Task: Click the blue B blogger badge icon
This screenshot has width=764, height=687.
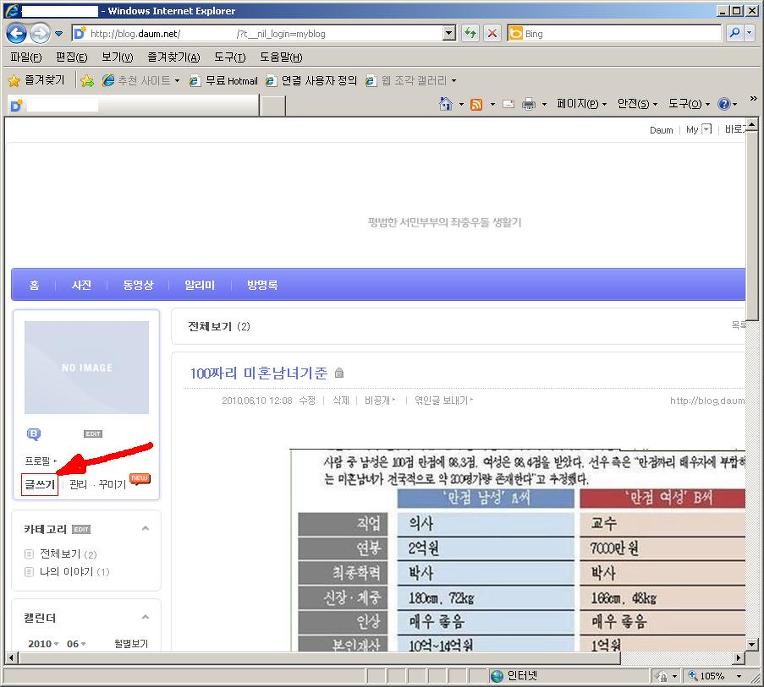Action: [34, 434]
